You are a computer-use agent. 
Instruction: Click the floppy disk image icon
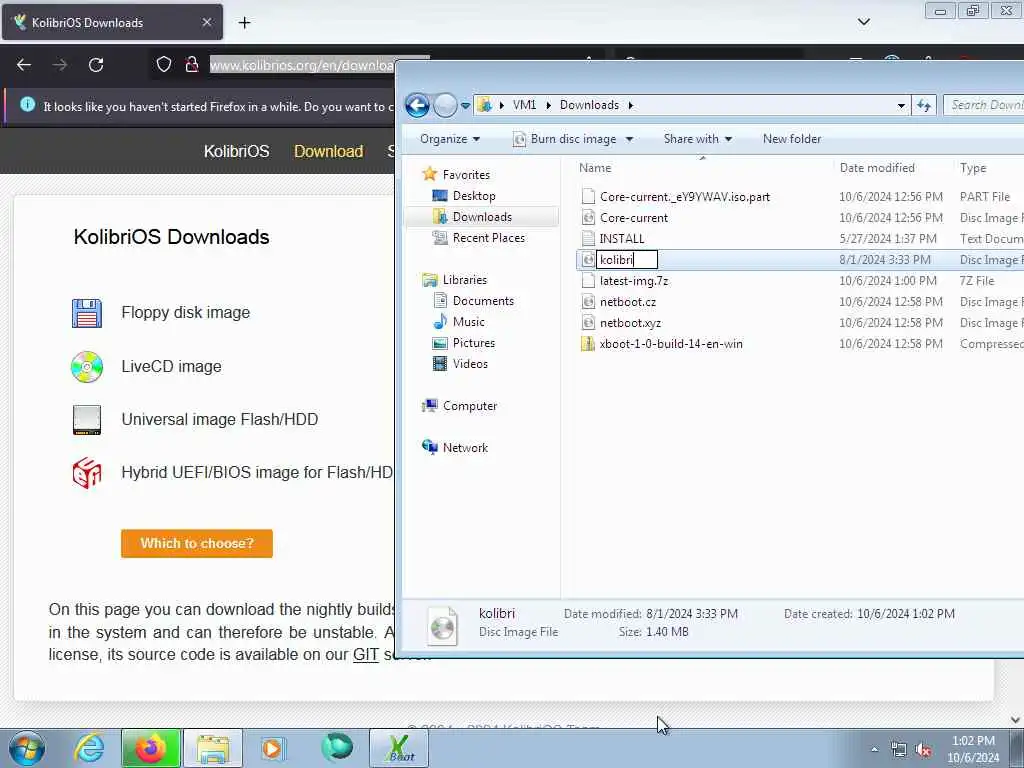click(x=87, y=313)
